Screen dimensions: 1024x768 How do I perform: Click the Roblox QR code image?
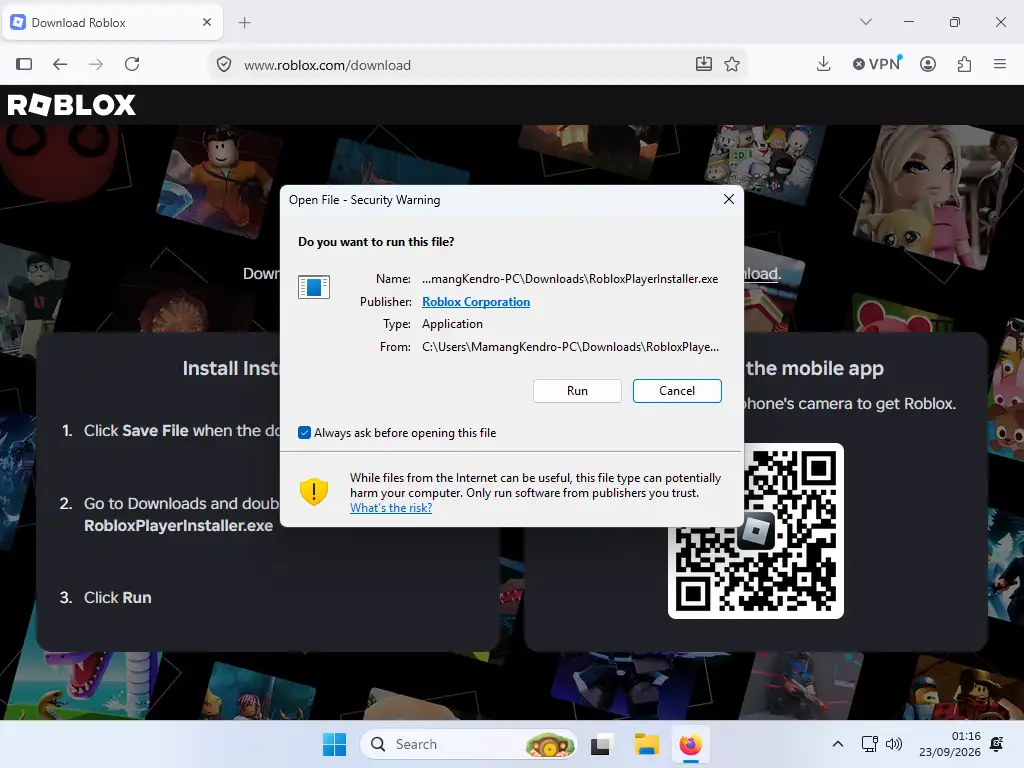click(756, 531)
